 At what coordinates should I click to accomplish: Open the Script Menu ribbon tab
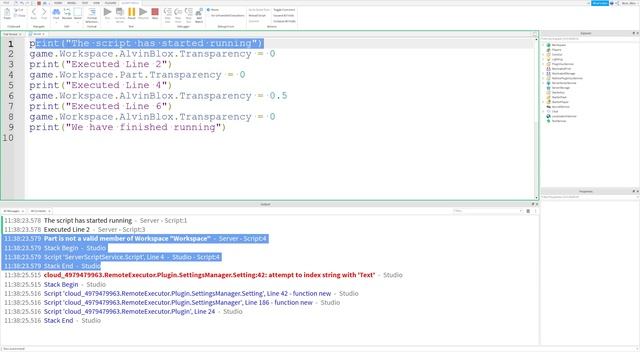point(130,3)
